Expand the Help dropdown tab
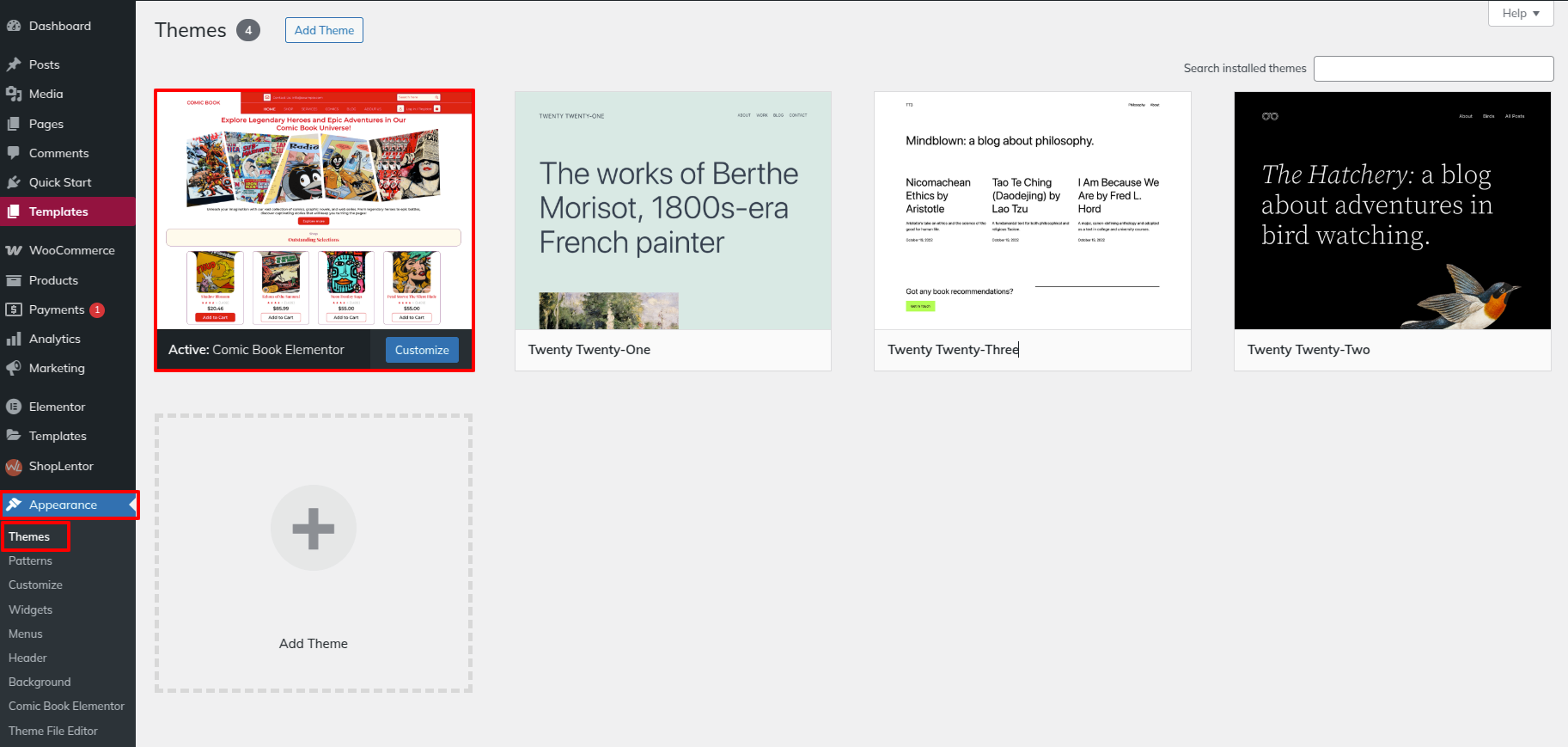Viewport: 1568px width, 747px height. click(x=1521, y=14)
